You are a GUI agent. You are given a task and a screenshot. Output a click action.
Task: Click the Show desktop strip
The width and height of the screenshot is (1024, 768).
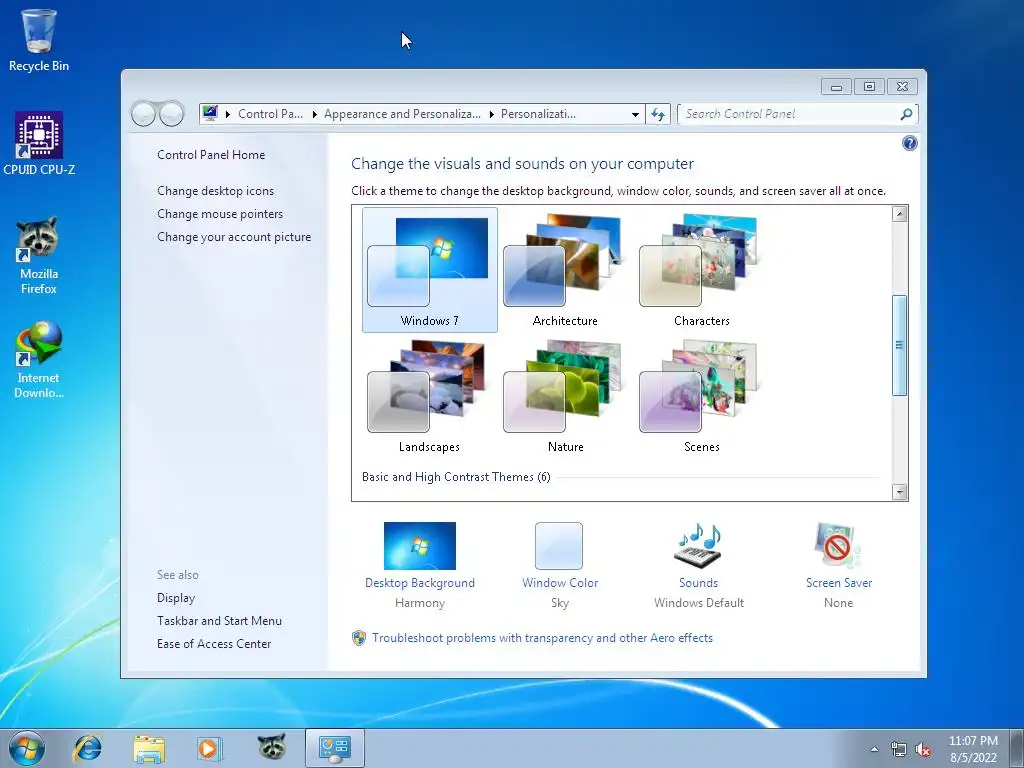click(x=1017, y=748)
